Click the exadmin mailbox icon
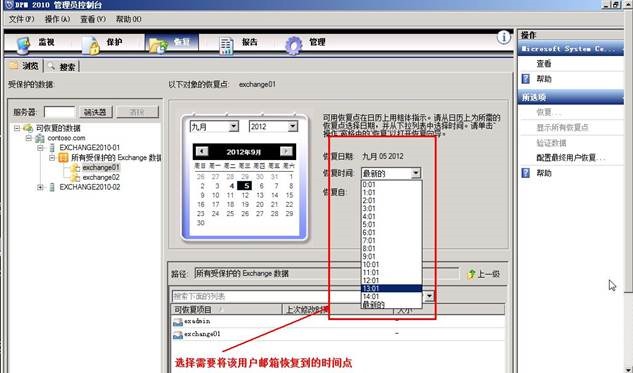This screenshot has height=373, width=633. [x=178, y=322]
